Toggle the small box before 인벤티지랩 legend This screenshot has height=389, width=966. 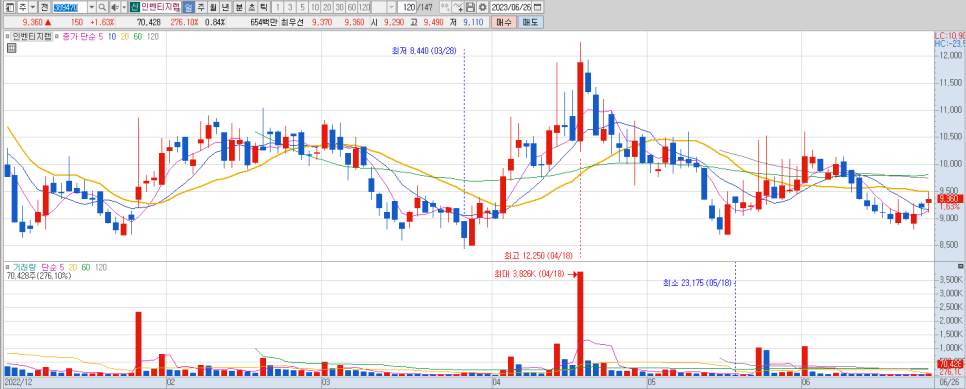point(7,36)
